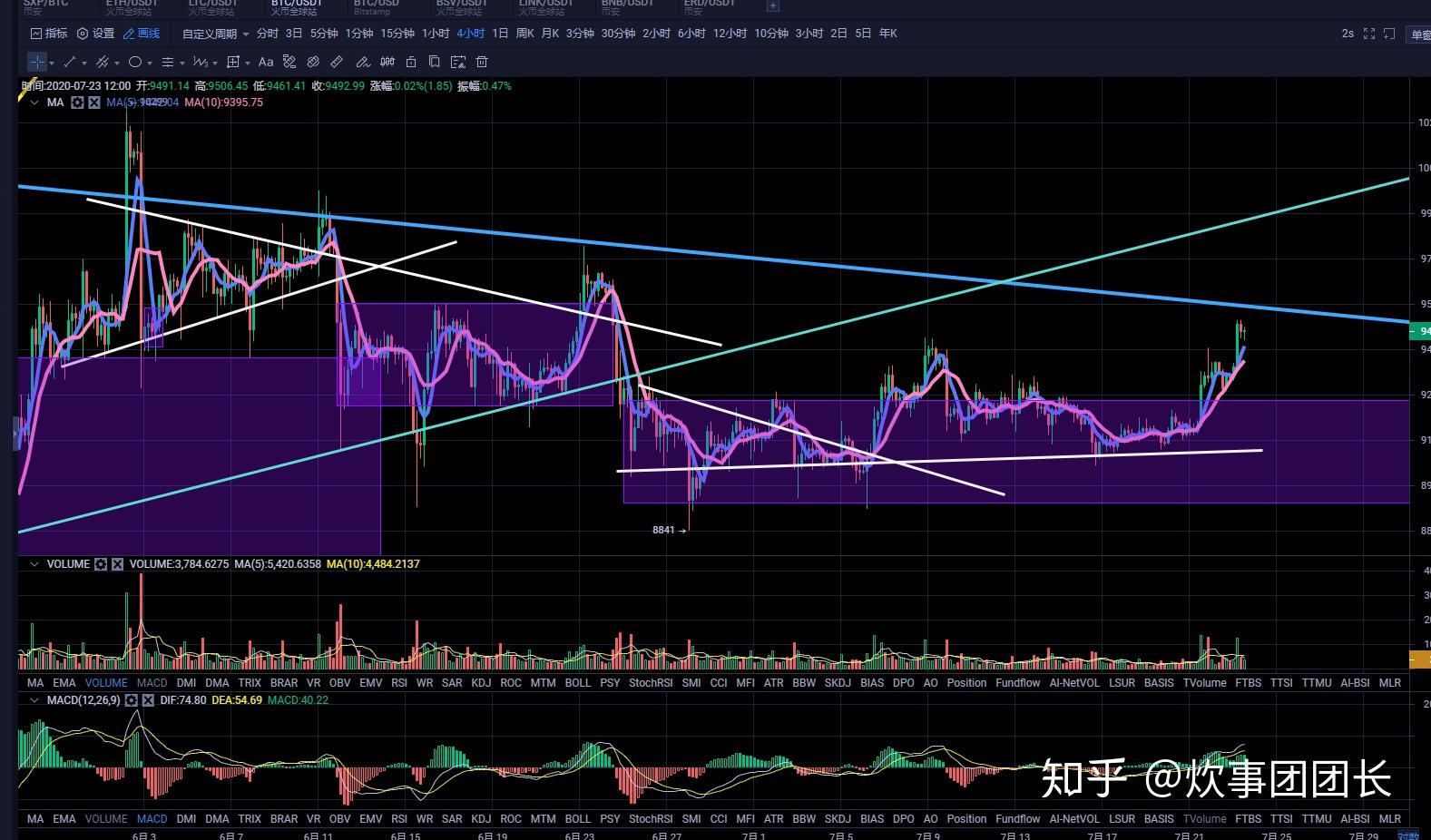1431x840 pixels.
Task: Click the copy drawings icon
Action: 435,62
